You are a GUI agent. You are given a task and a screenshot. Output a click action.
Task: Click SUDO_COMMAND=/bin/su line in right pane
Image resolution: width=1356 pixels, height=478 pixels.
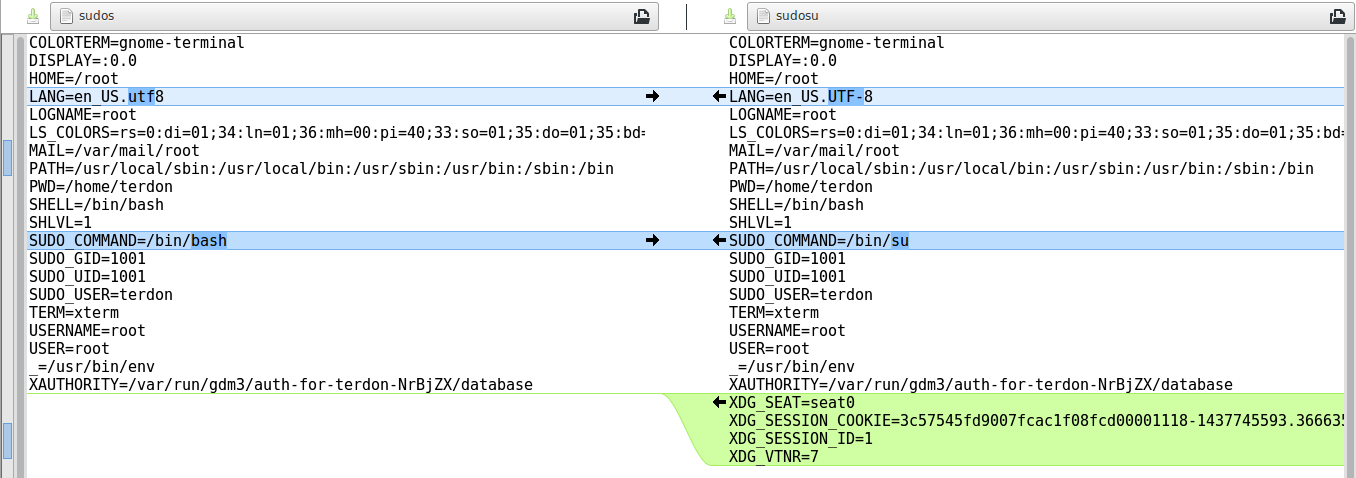(819, 241)
